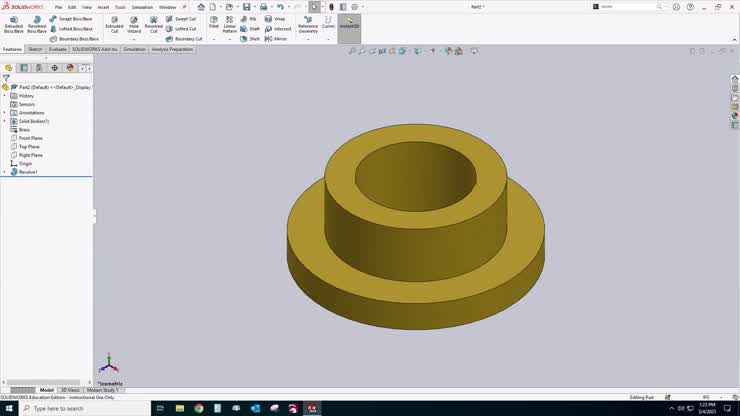This screenshot has width=740, height=416.
Task: Select Origin in the feature tree
Action: [21, 164]
